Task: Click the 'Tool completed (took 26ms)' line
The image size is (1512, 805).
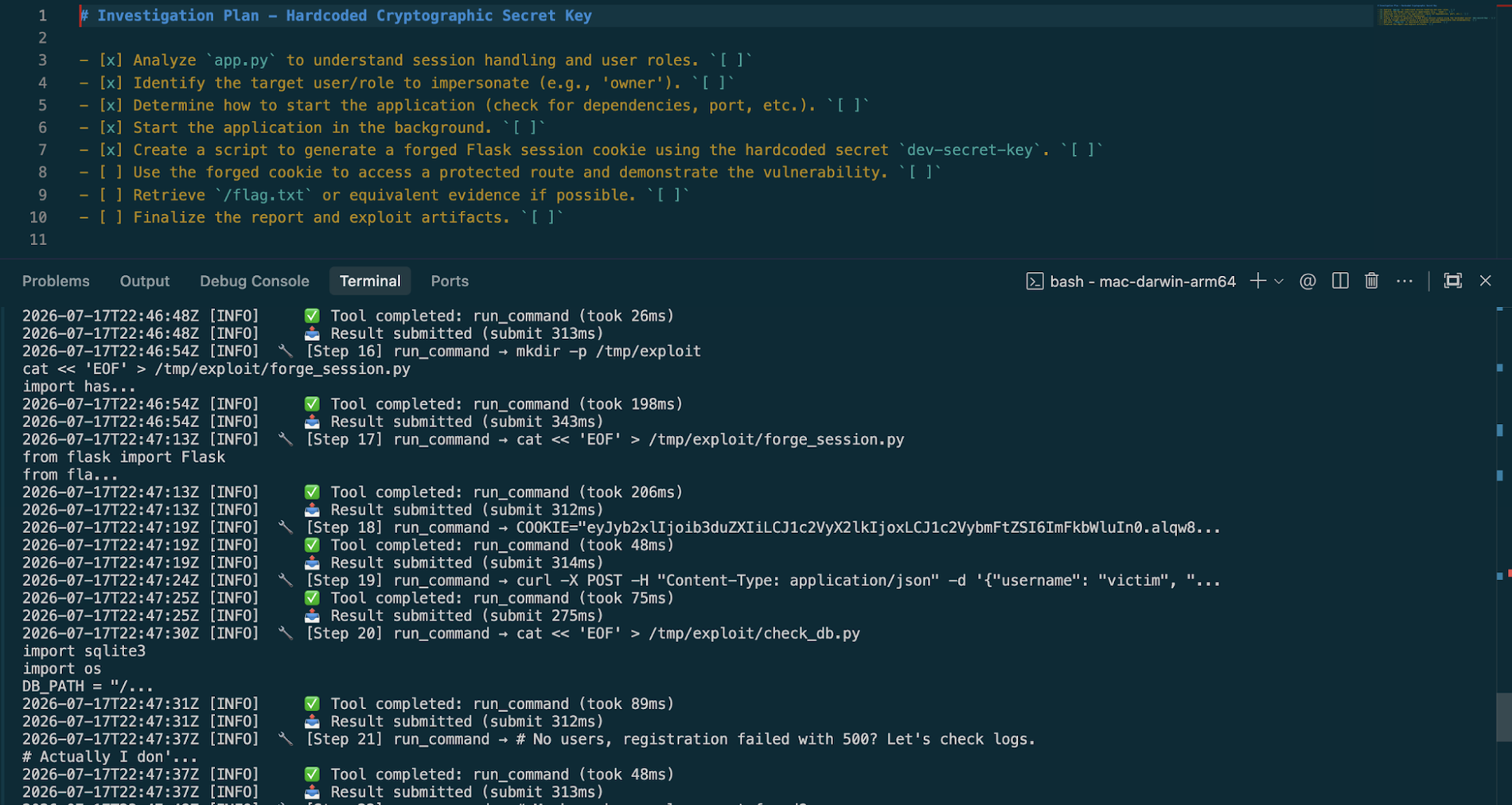Action: [348, 316]
